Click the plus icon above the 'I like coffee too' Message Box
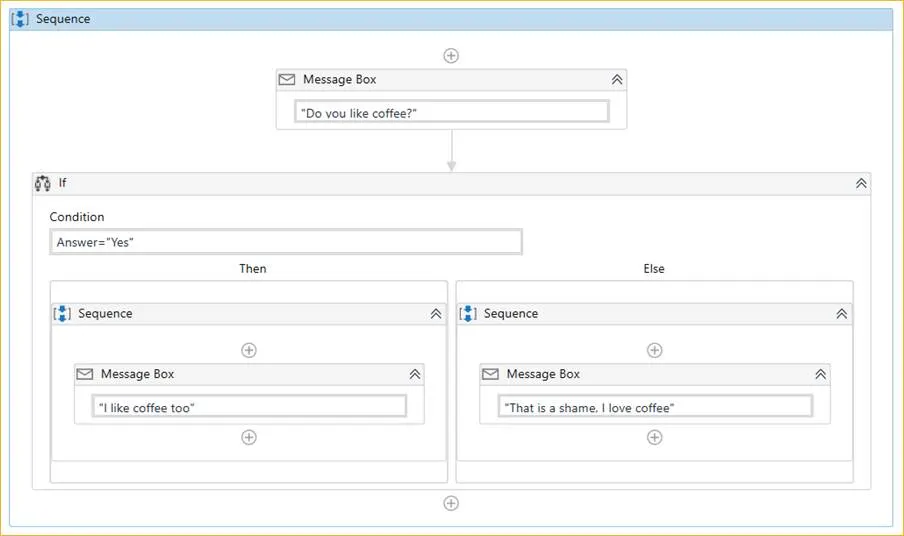 click(248, 350)
